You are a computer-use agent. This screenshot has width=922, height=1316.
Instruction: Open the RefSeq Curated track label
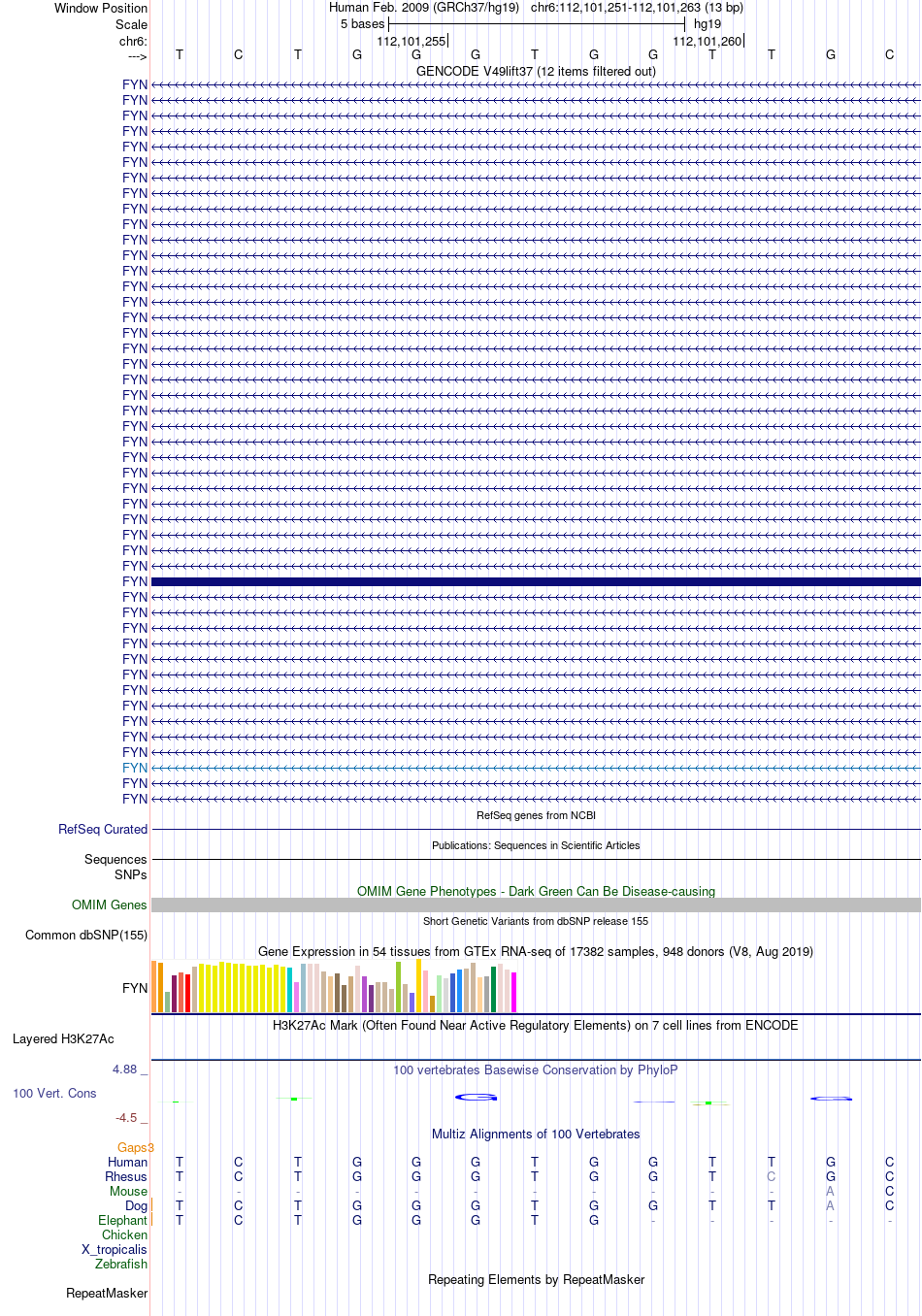[103, 829]
